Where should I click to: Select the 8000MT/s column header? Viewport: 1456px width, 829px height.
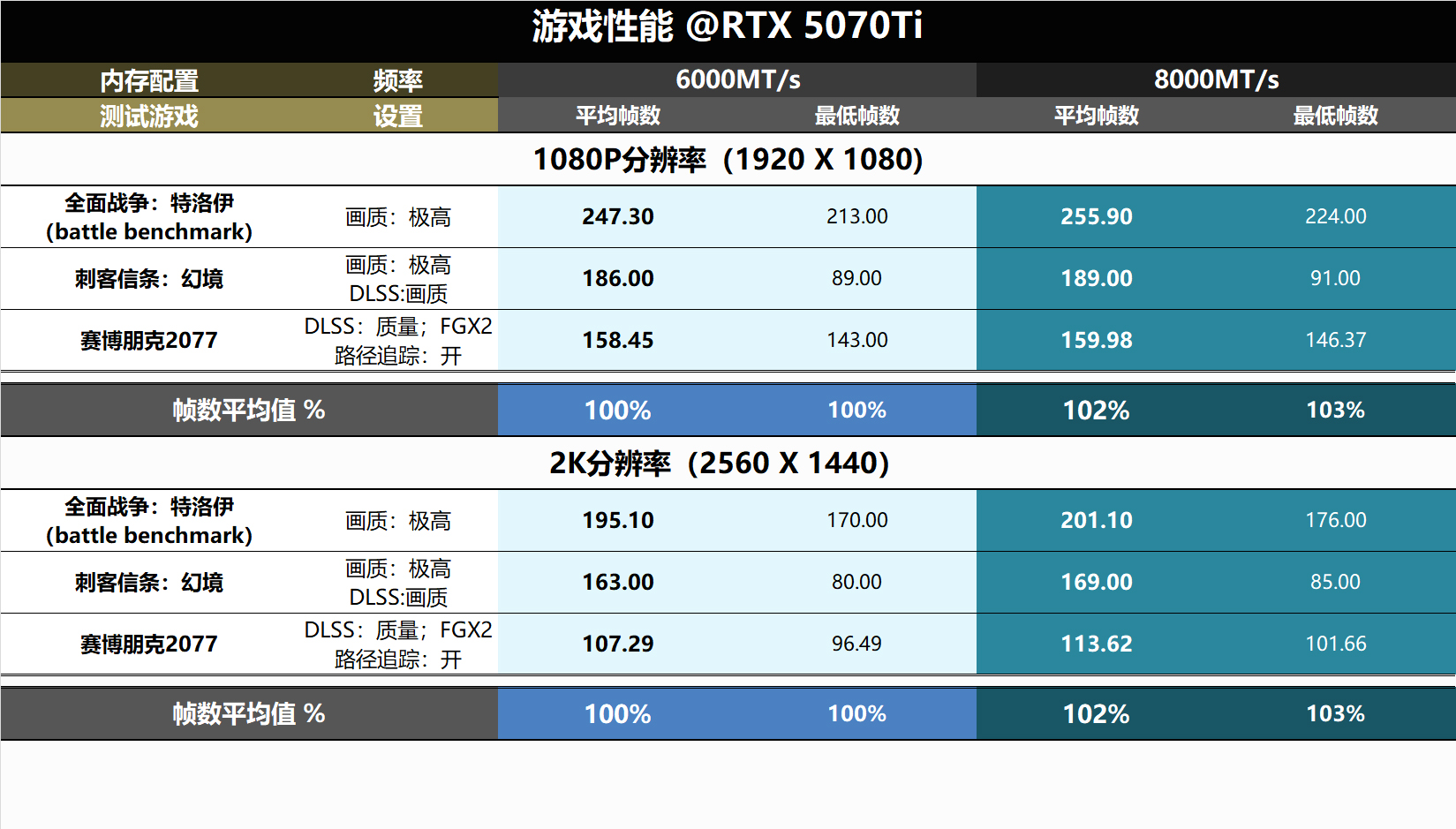[x=1216, y=79]
